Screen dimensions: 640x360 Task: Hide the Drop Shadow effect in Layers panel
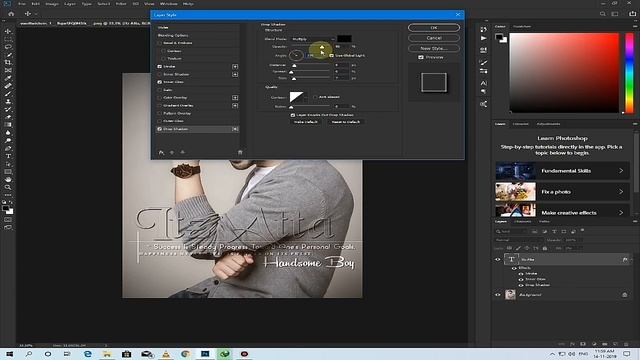pos(521,285)
